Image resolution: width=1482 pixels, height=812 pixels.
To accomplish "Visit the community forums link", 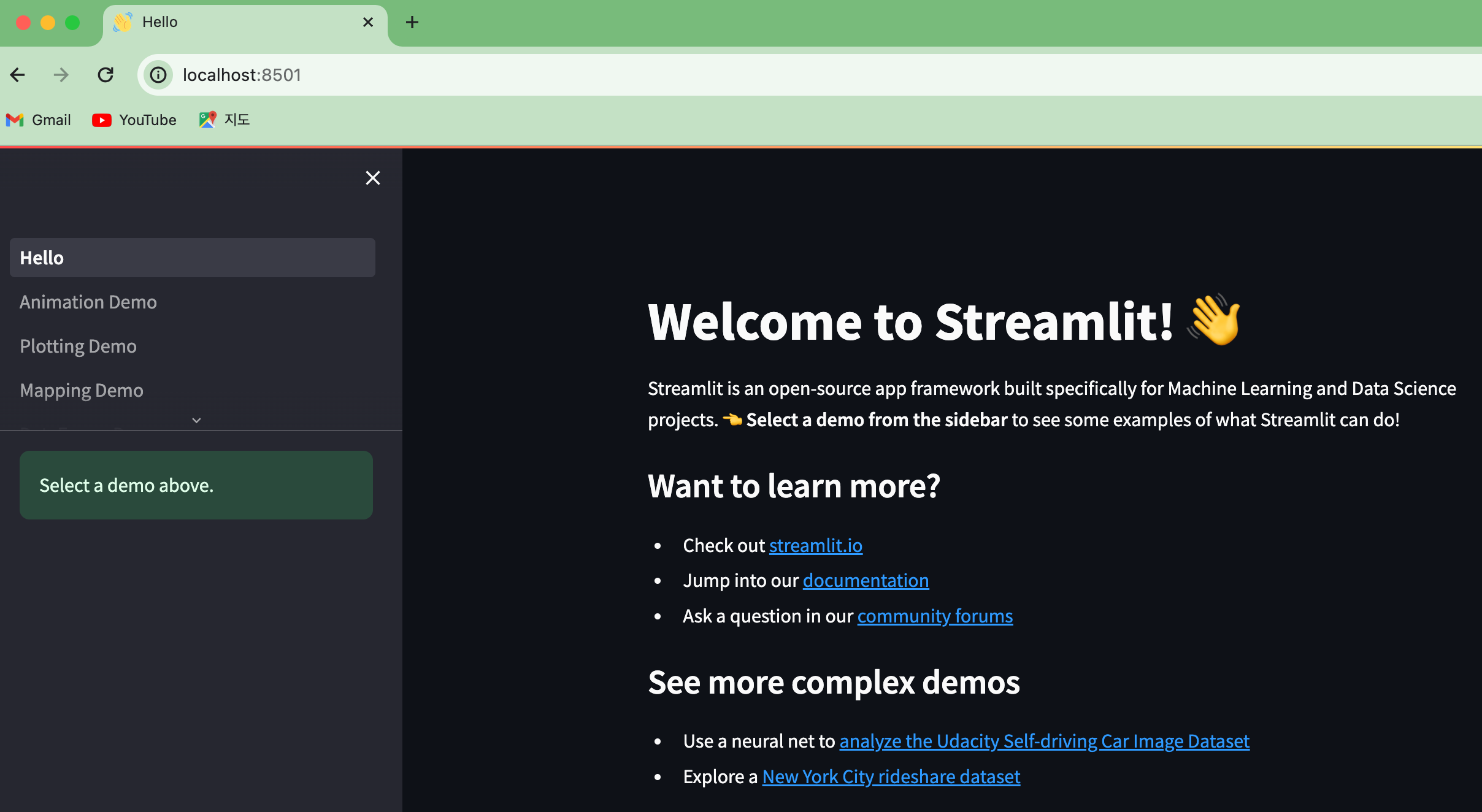I will coord(934,616).
